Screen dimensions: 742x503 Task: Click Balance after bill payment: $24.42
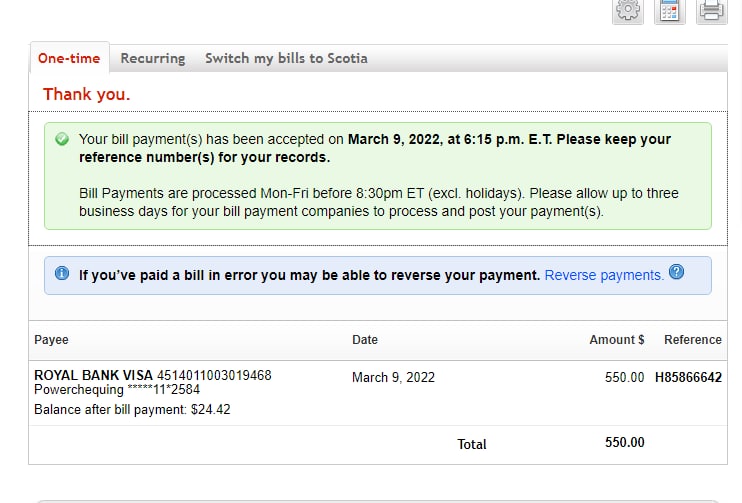click(132, 410)
